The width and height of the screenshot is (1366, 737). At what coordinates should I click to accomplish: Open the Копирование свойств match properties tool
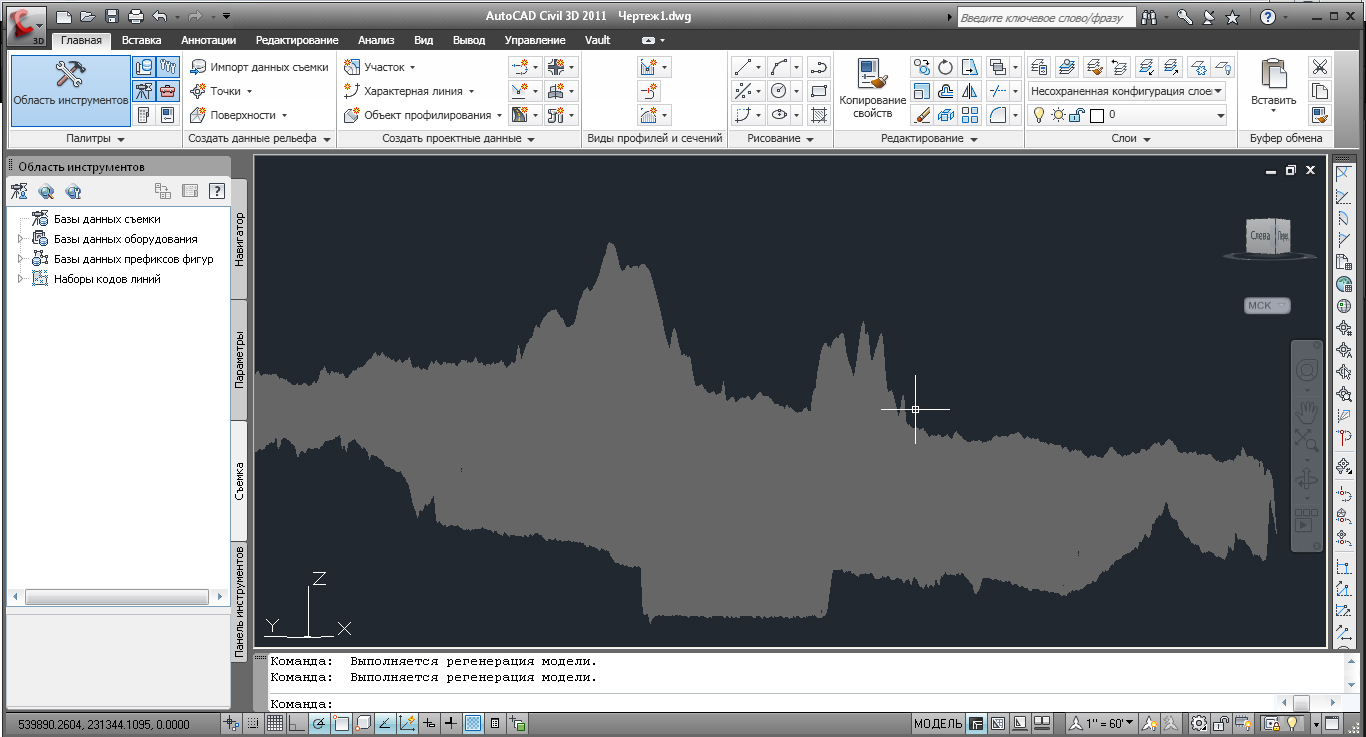click(872, 90)
